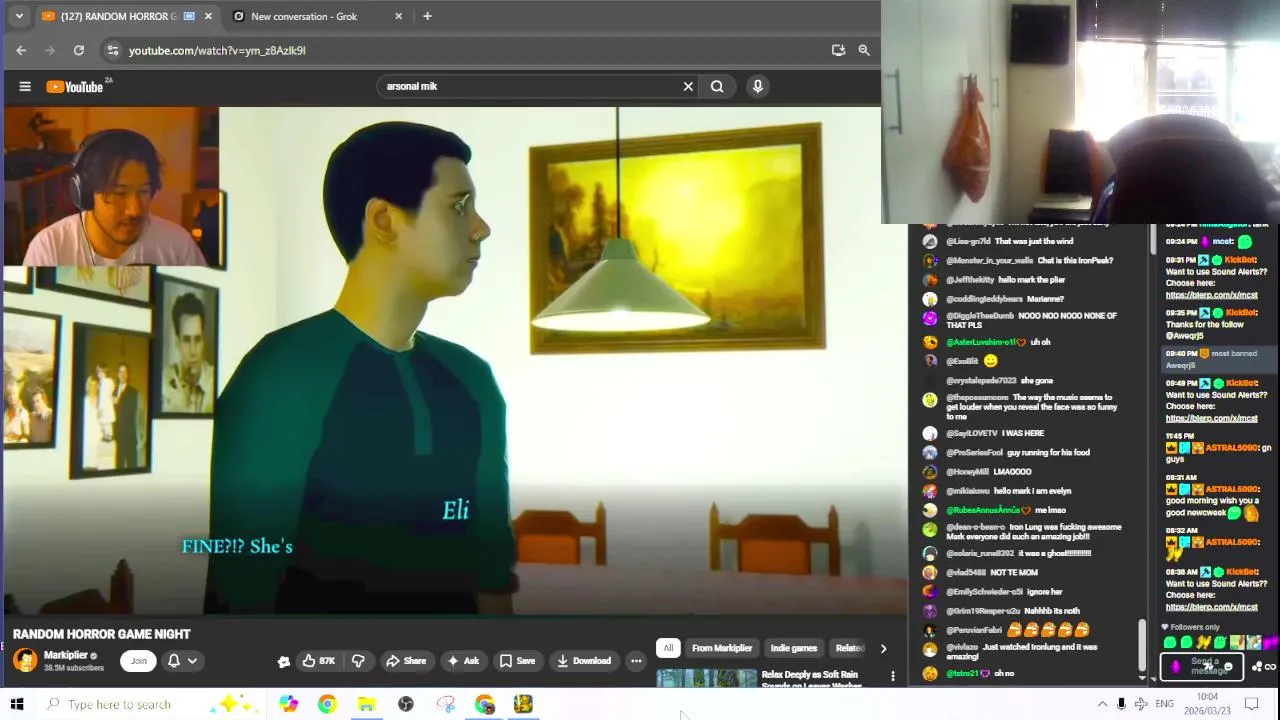
Task: Reload the YouTube page
Action: pos(79,50)
